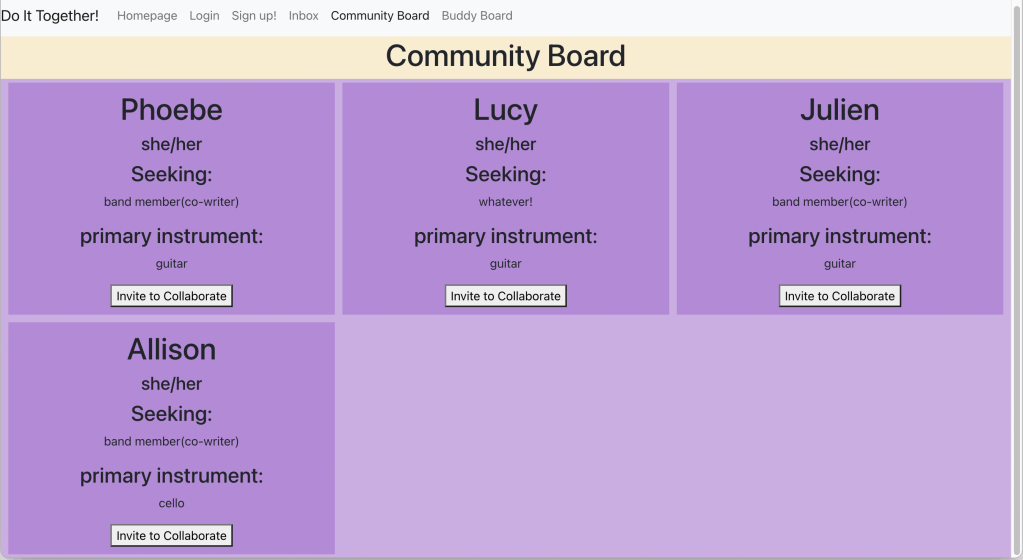Click the Do It Together! brand link
The height and width of the screenshot is (560, 1023).
[x=50, y=16]
